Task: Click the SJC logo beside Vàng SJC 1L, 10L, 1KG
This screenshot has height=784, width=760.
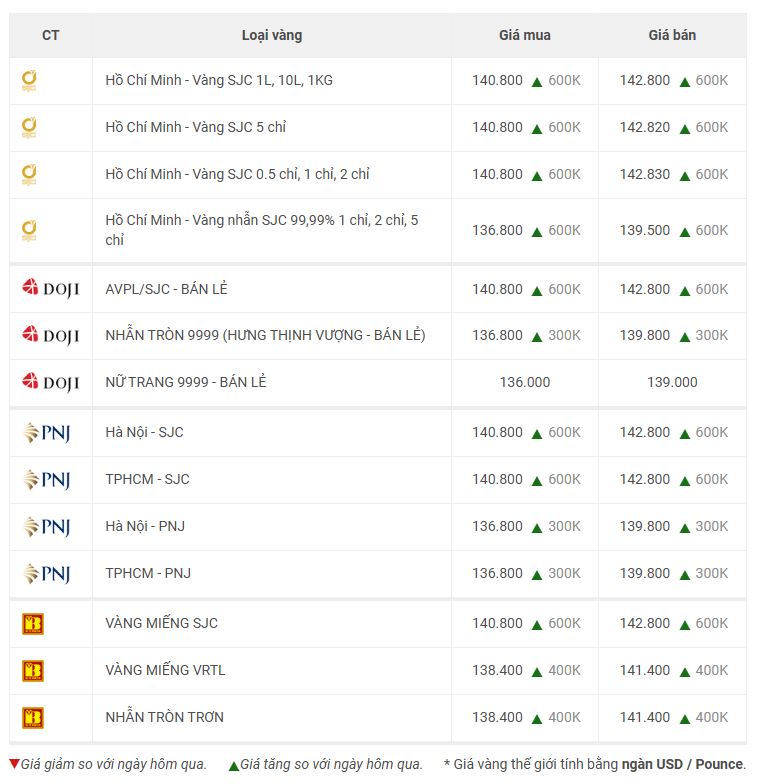Action: [30, 81]
